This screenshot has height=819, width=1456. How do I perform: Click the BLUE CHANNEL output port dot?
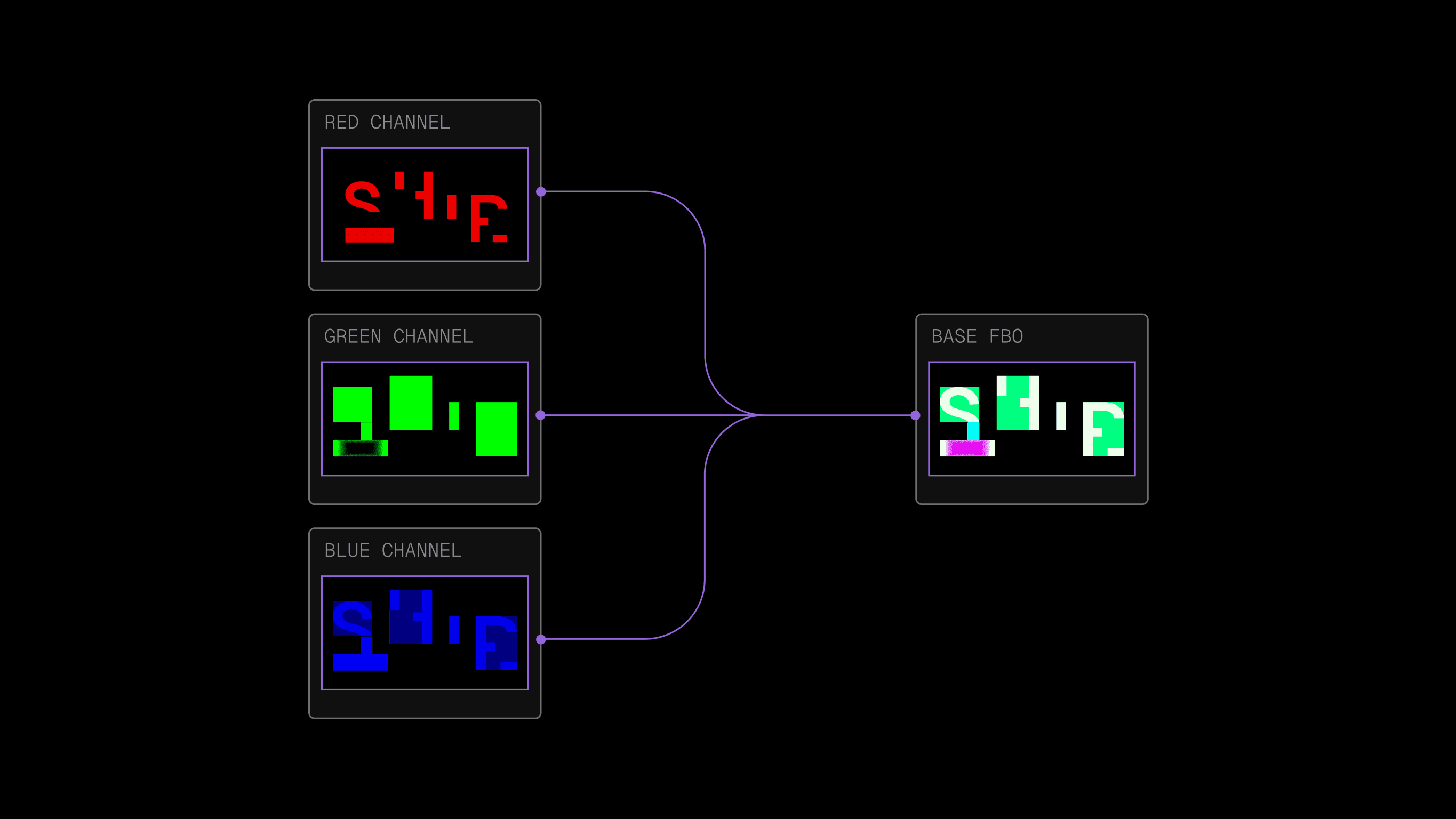[542, 640]
